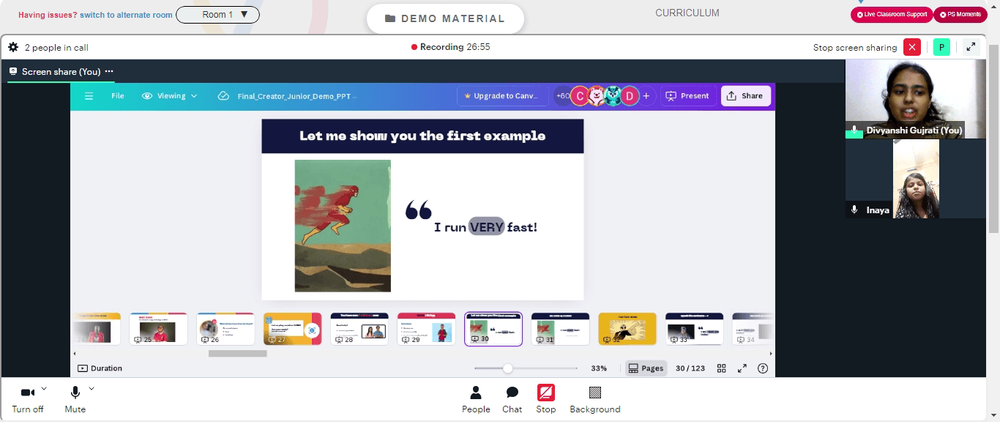
Task: Open grid view of pages
Action: [x=721, y=368]
